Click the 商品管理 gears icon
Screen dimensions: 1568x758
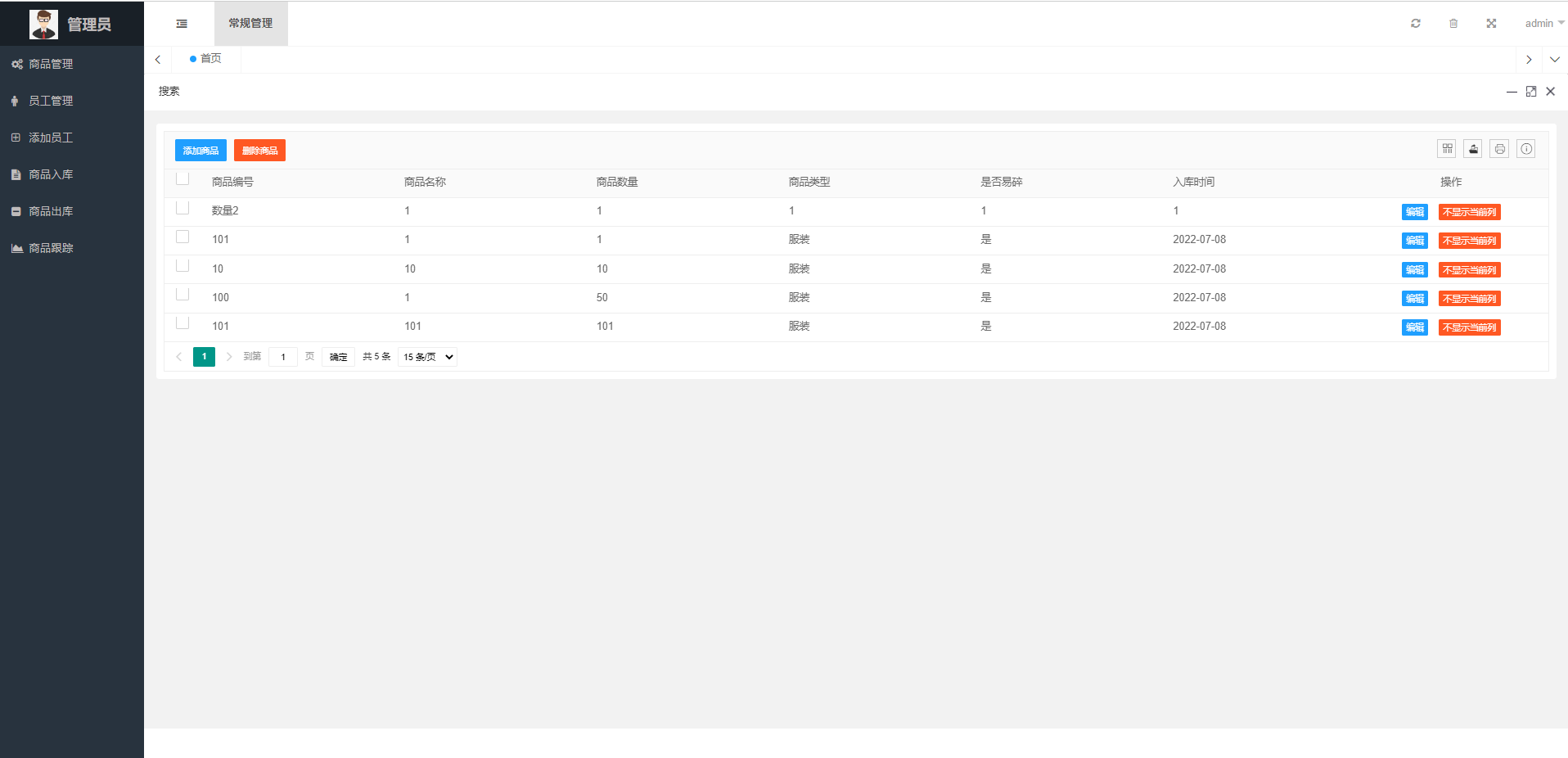pos(16,64)
